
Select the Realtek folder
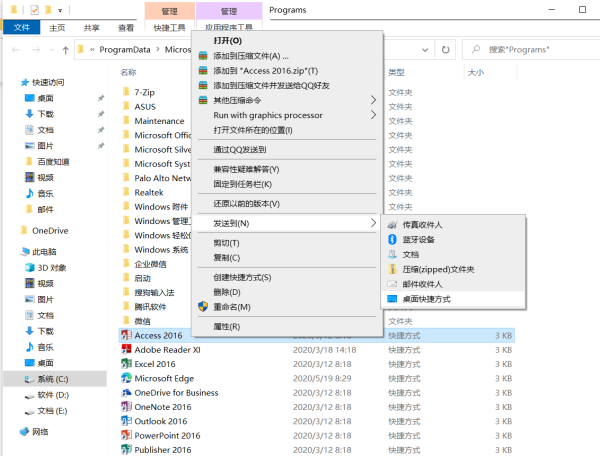tap(149, 192)
